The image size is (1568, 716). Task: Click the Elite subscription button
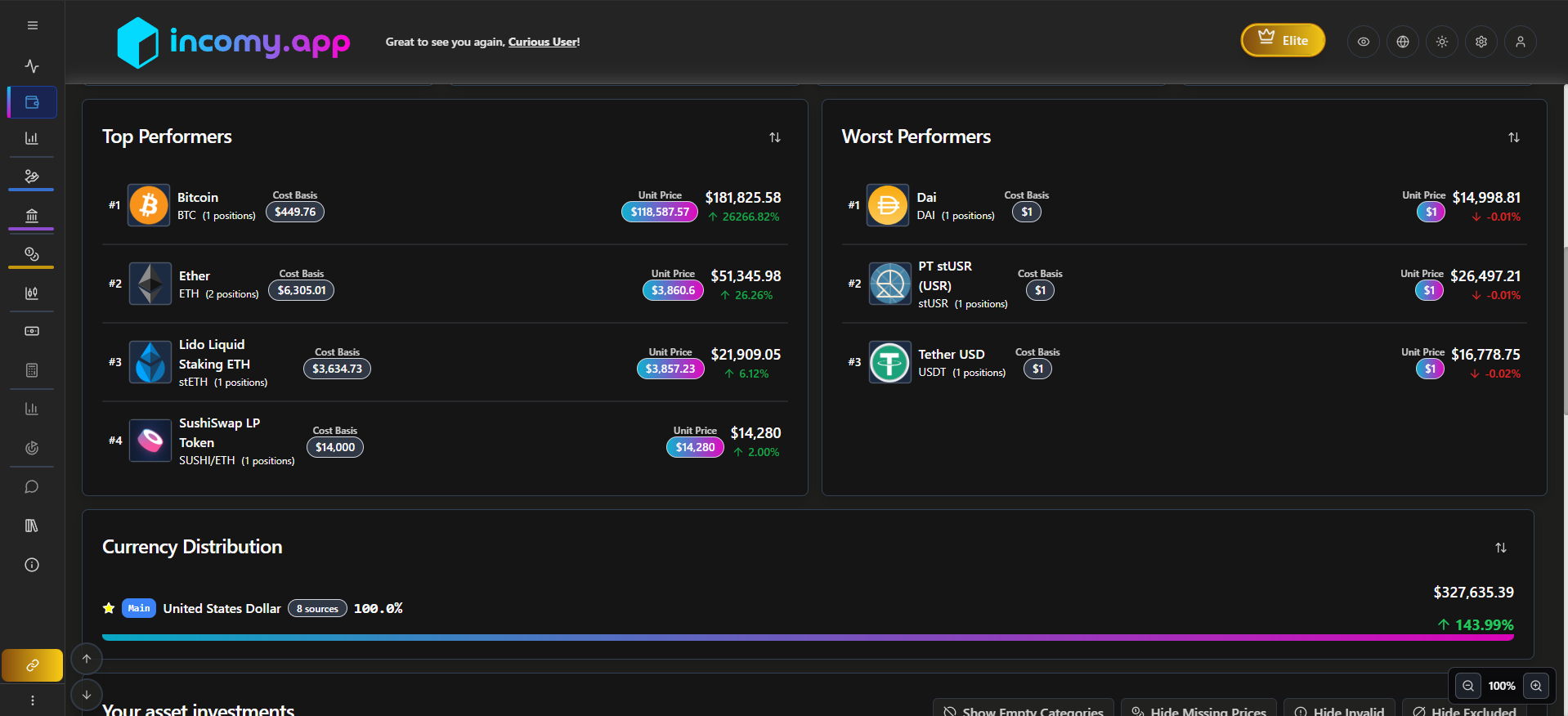1283,40
